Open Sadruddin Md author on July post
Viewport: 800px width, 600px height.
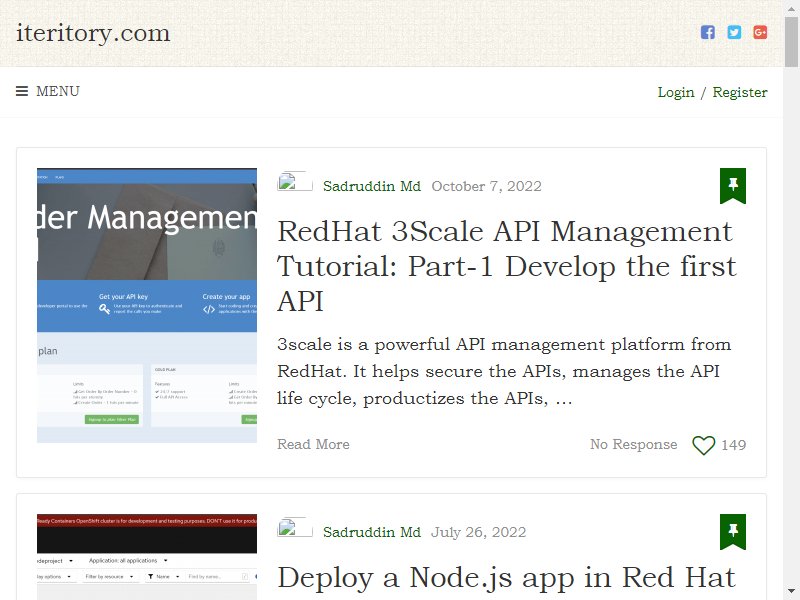pos(372,532)
